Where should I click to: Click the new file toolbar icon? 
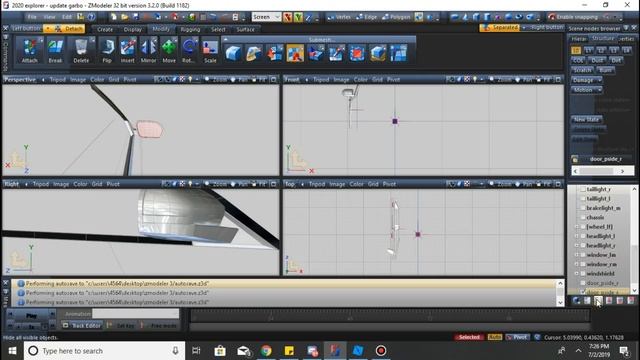tap(114, 17)
